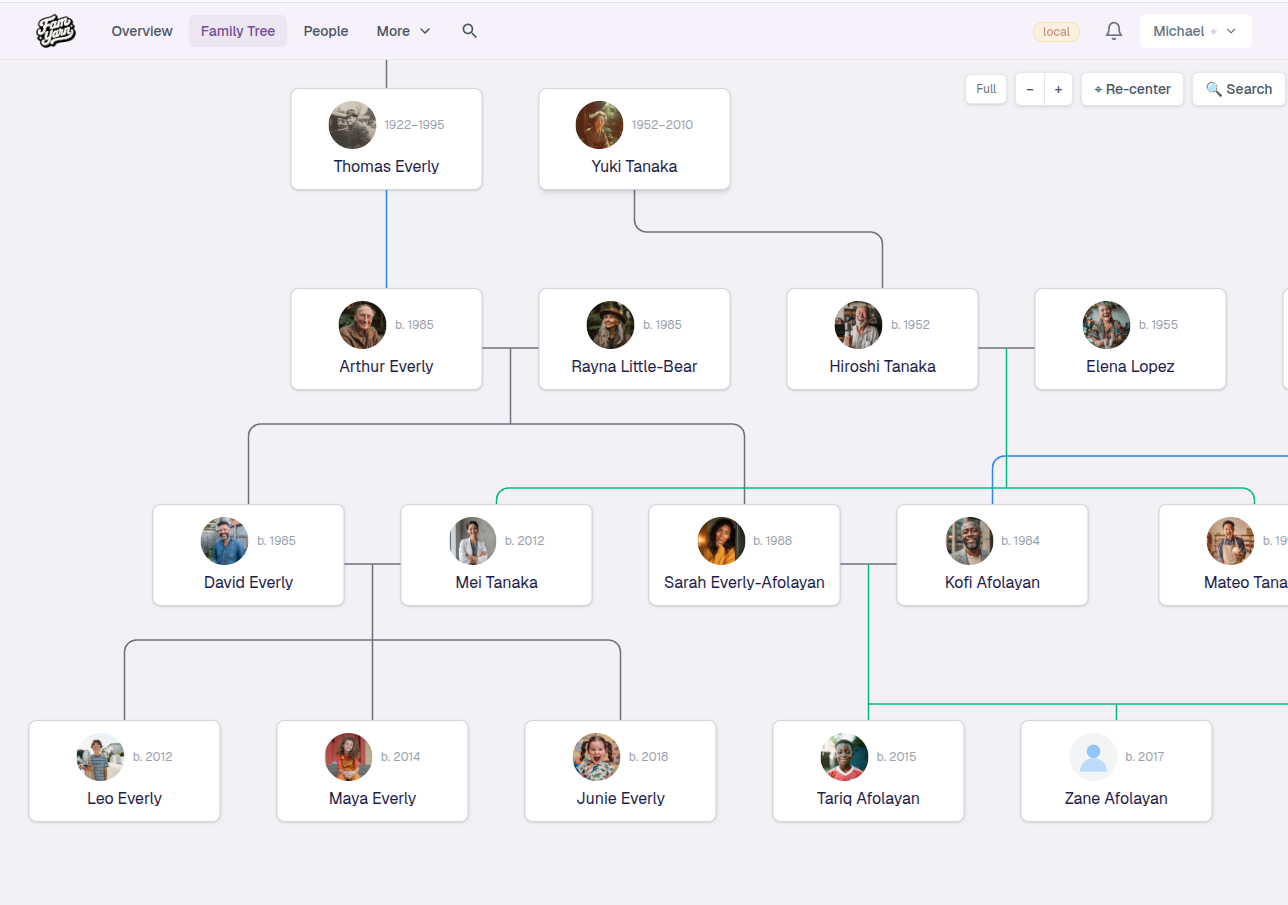Select the name Thomas Everly

(386, 166)
